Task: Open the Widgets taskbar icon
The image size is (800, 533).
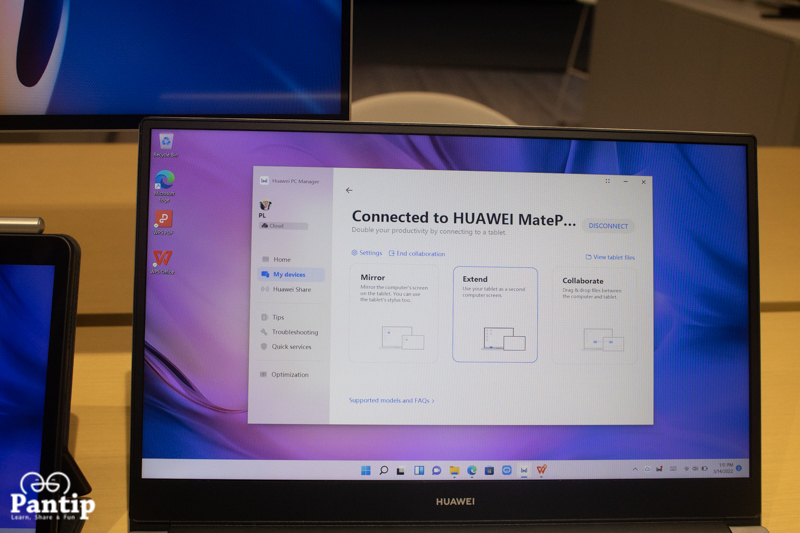Action: pos(419,470)
